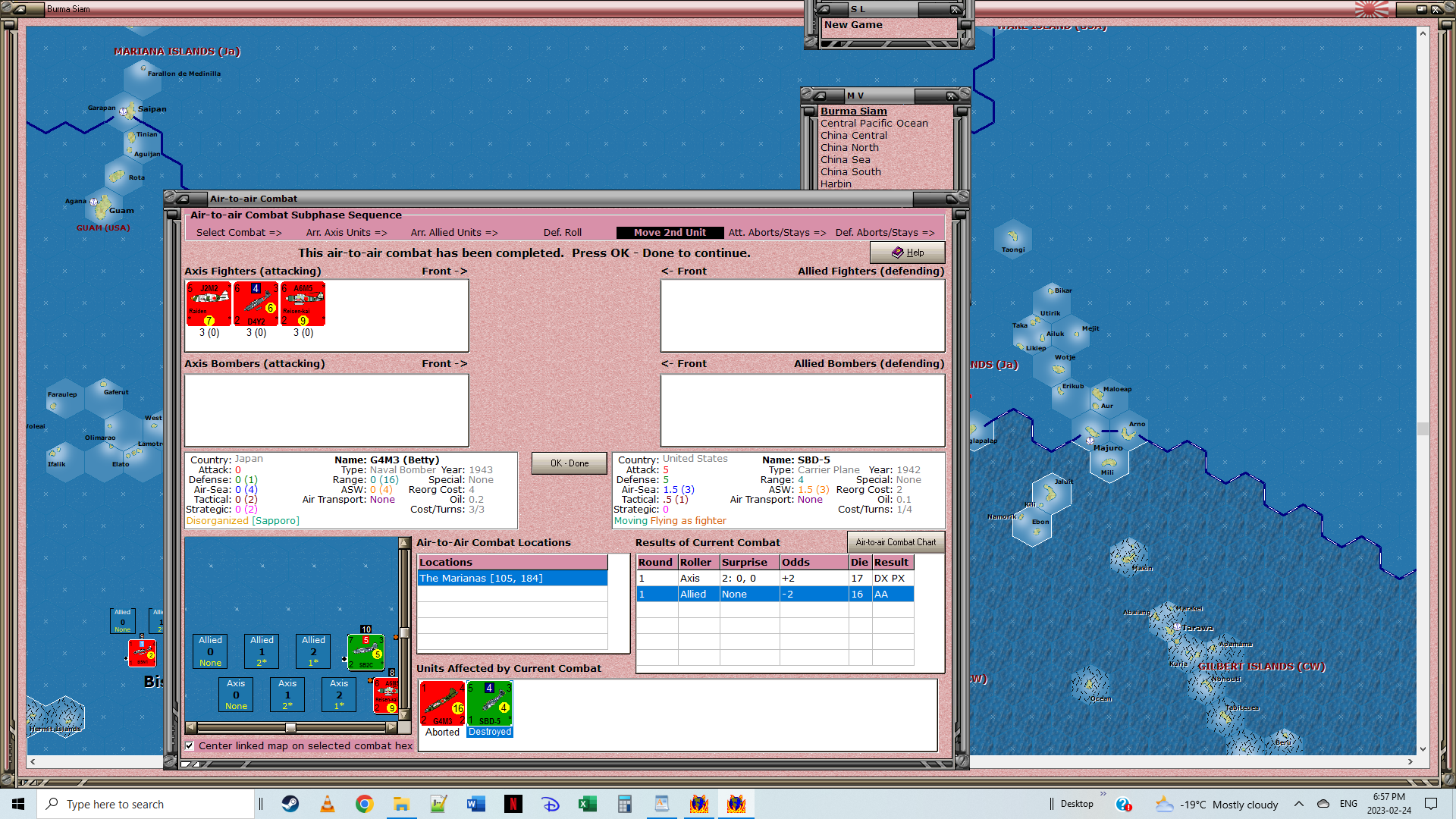Select the D4Y2 Axis fighter counter
Image resolution: width=1456 pixels, height=819 pixels.
pyautogui.click(x=256, y=303)
